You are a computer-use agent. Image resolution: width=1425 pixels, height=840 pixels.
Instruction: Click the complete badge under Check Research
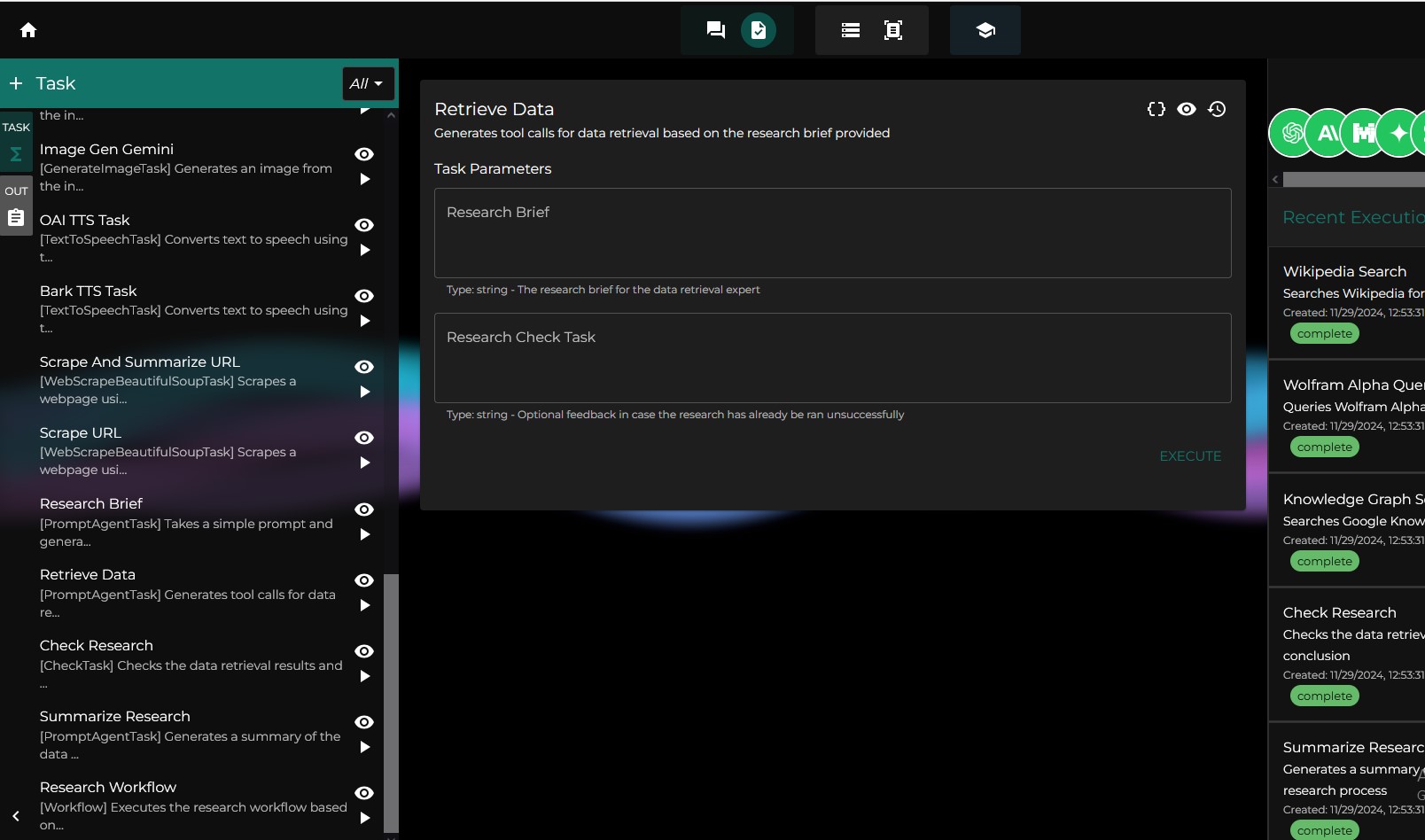pos(1325,696)
